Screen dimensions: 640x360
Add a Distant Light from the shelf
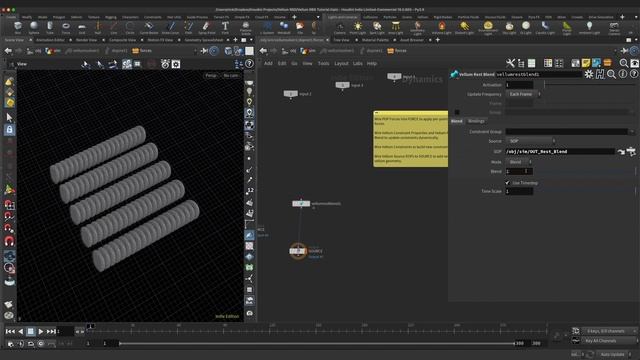[x=464, y=28]
